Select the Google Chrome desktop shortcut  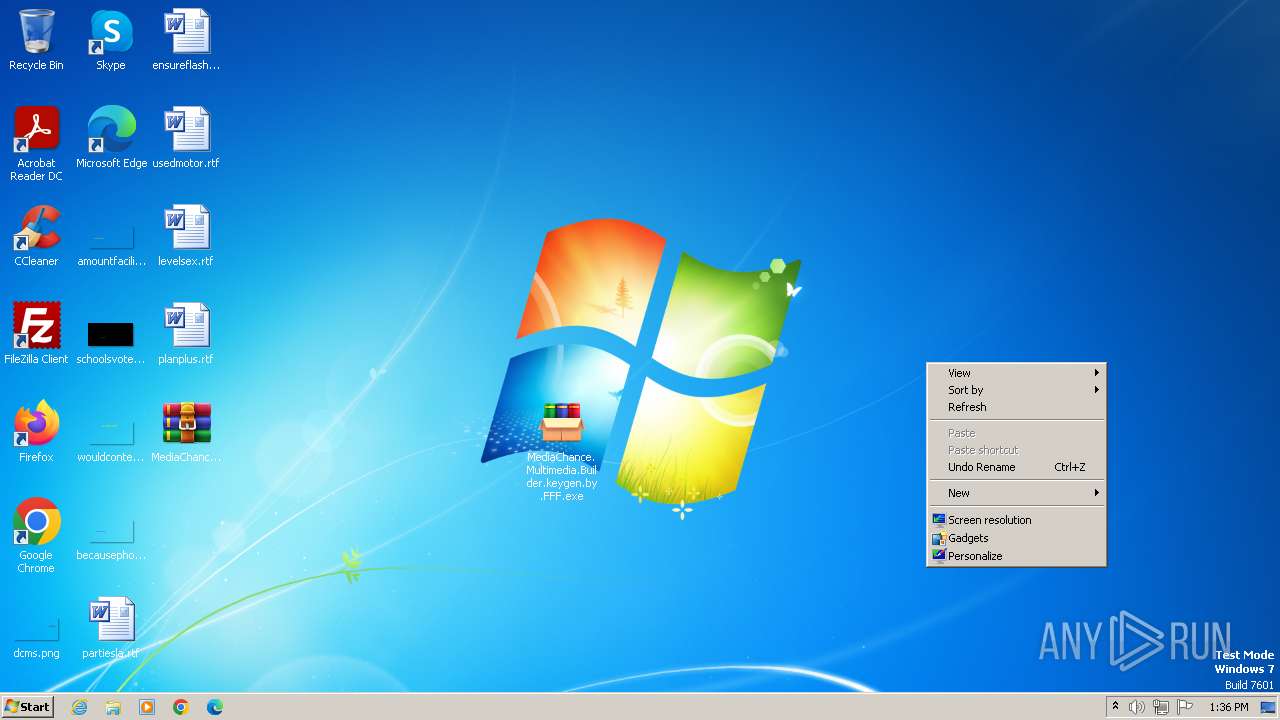36,535
